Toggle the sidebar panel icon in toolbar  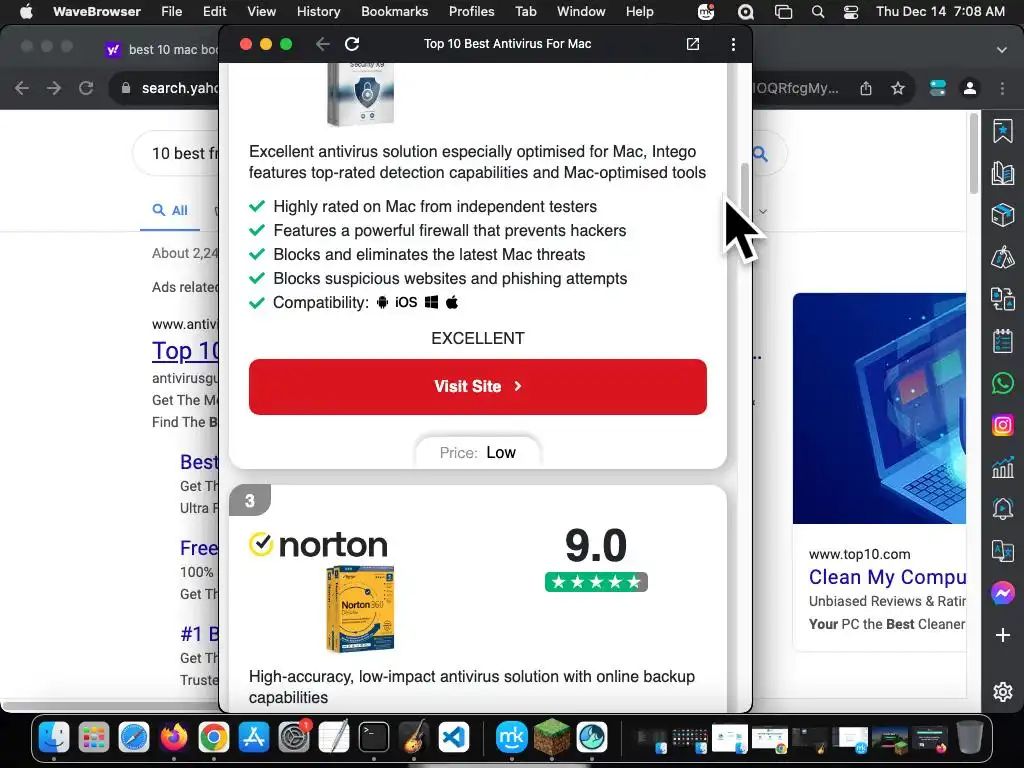click(x=938, y=88)
